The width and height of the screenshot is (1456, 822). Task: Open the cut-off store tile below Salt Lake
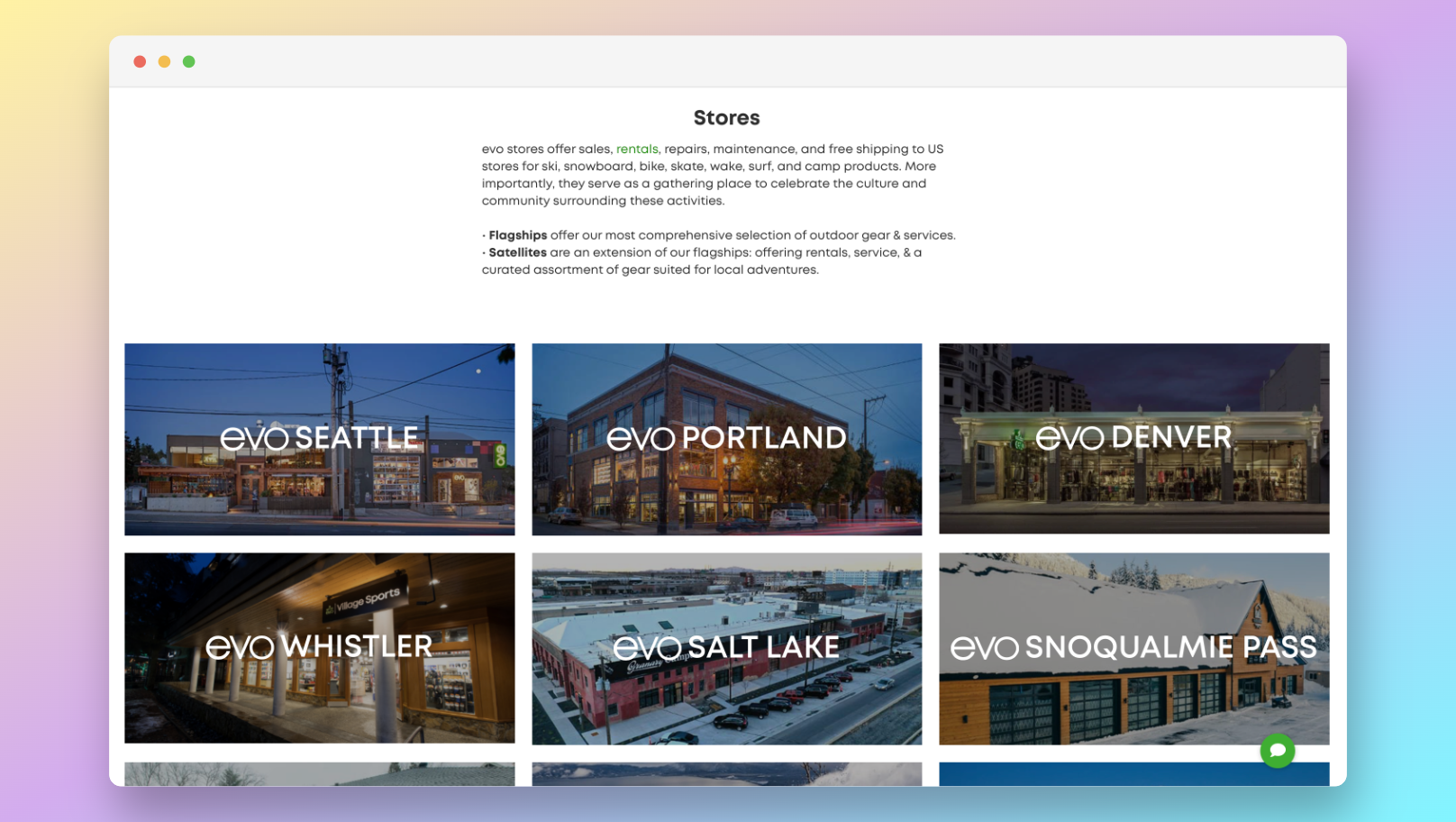click(726, 774)
